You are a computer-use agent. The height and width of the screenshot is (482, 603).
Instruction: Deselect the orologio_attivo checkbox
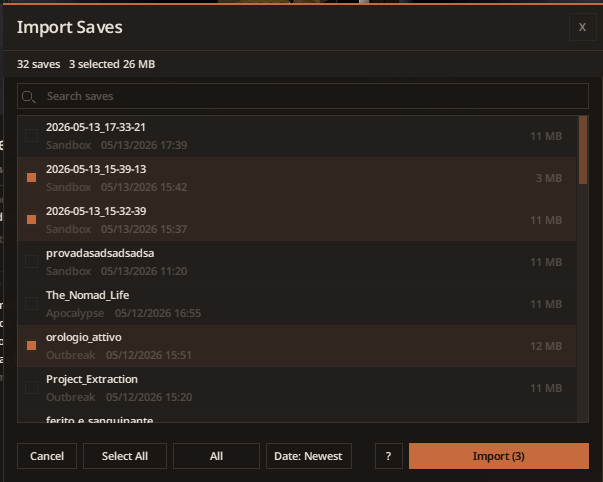[32, 345]
